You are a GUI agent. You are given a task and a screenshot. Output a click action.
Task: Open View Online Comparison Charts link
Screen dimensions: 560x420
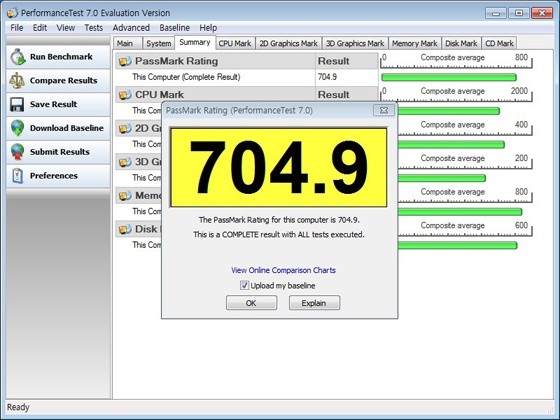(283, 270)
